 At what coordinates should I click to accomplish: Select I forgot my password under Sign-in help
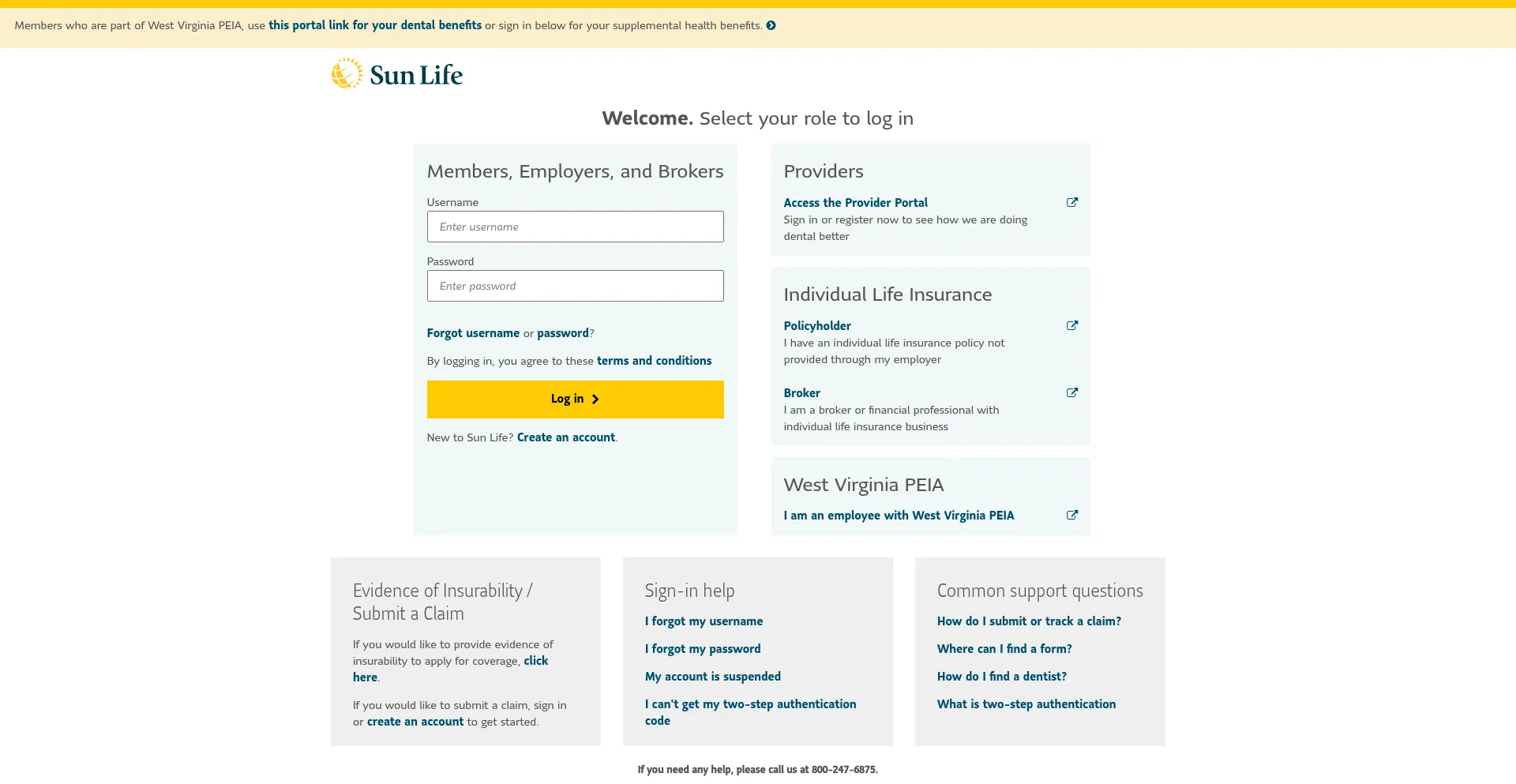(x=703, y=648)
